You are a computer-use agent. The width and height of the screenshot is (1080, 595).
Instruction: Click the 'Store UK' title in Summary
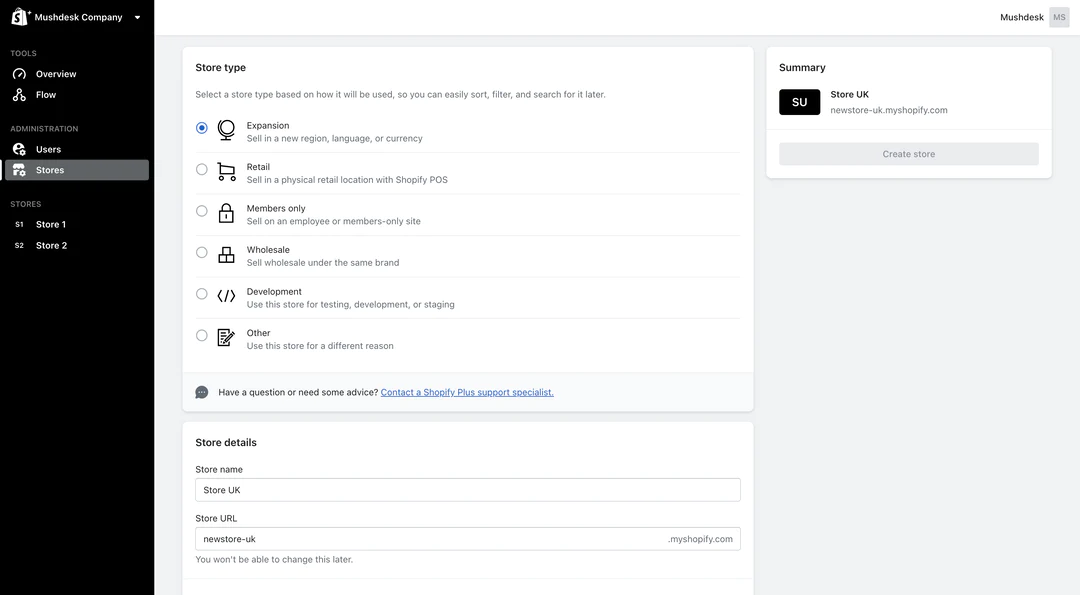pos(849,94)
